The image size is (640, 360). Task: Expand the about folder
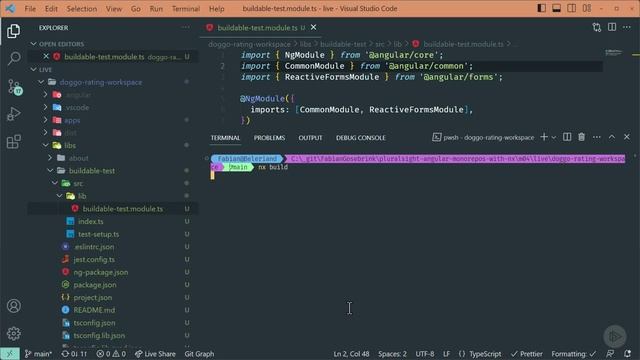50,158
